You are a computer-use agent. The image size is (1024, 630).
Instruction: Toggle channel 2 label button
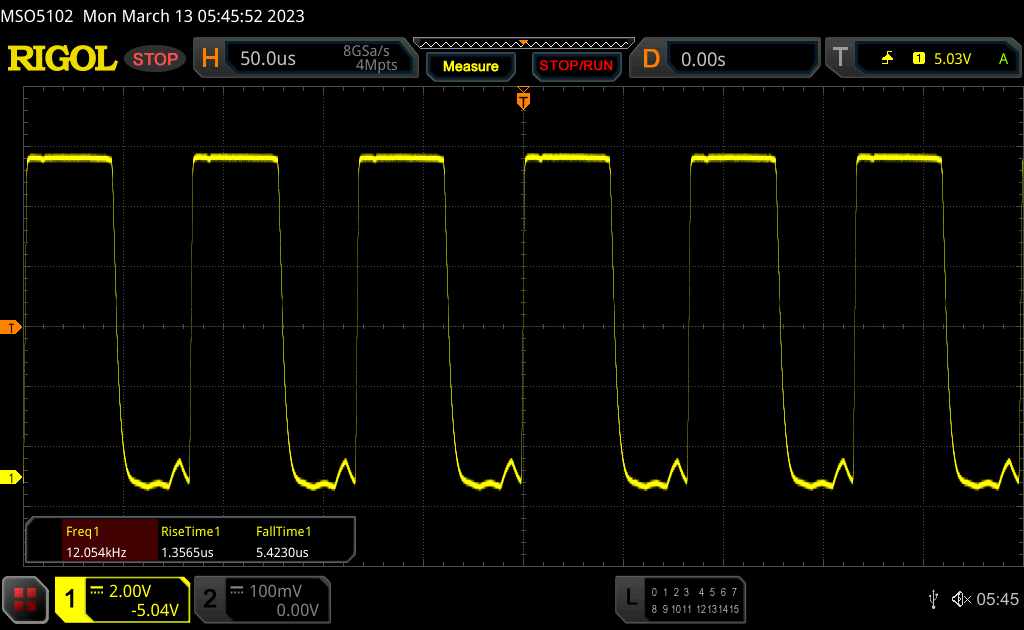coord(210,599)
